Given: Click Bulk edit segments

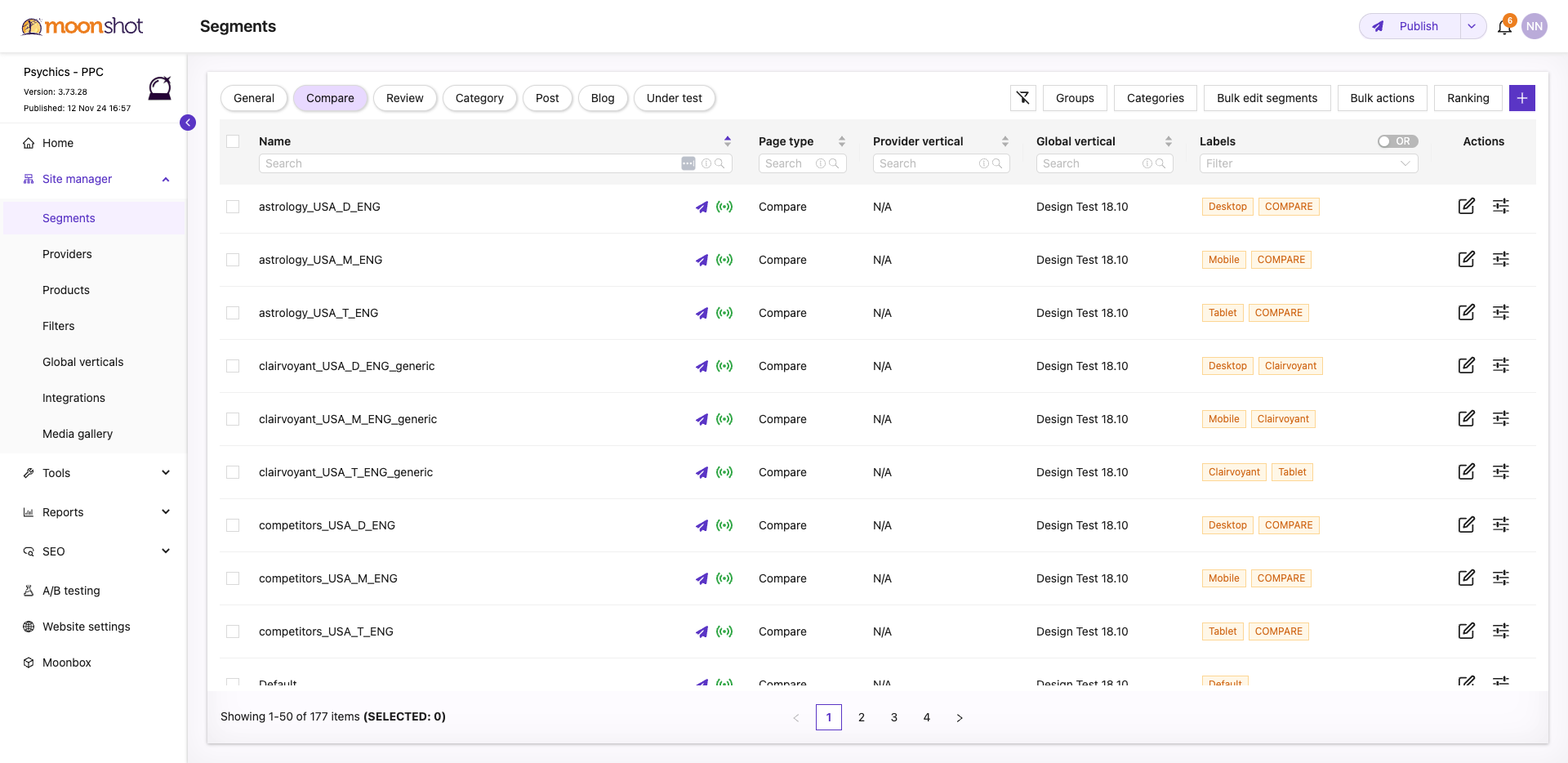Looking at the screenshot, I should (1267, 98).
